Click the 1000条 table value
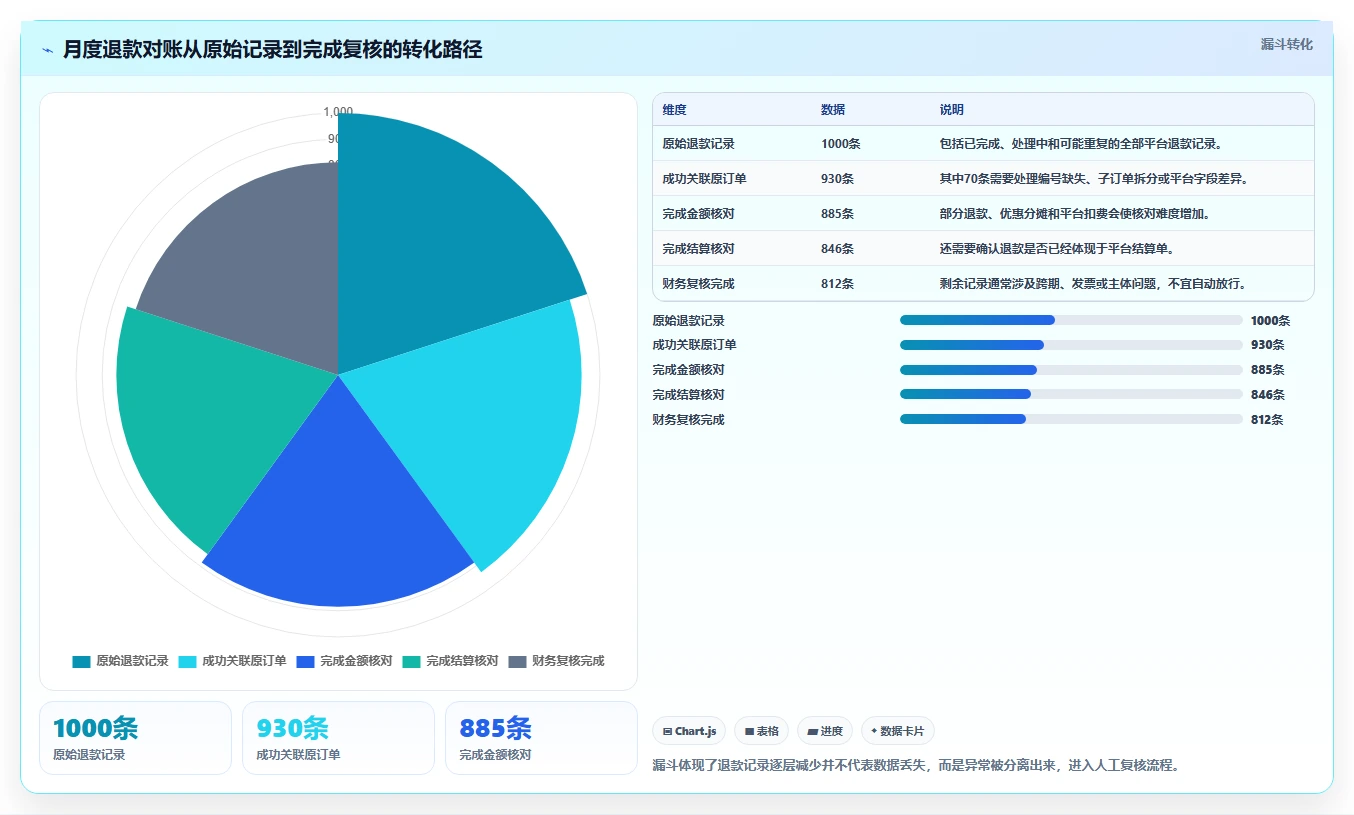The image size is (1354, 815). [840, 144]
